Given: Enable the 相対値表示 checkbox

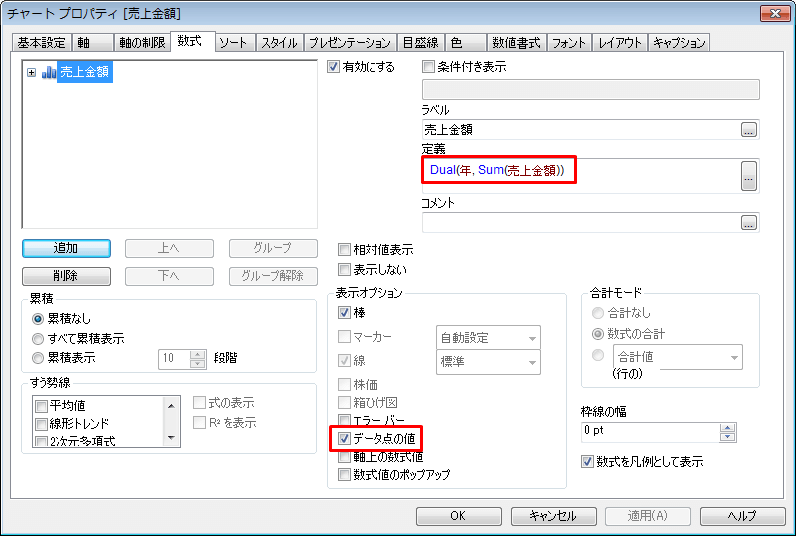Looking at the screenshot, I should 346,250.
